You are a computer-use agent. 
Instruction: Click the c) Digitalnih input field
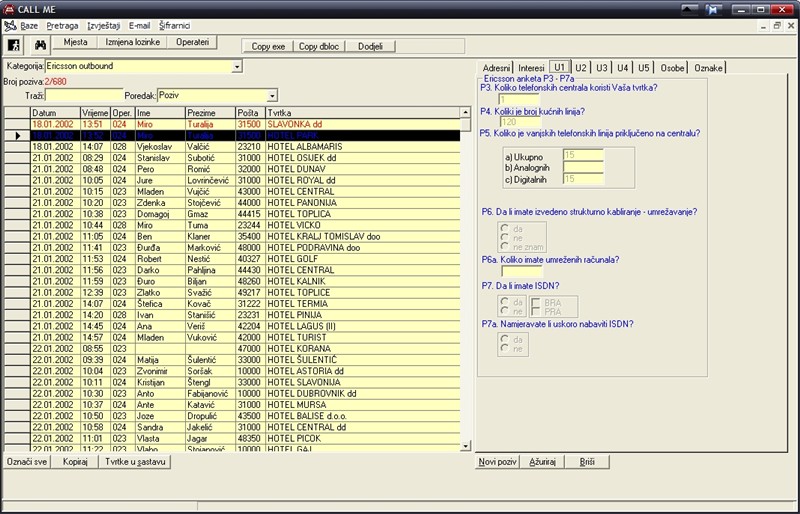pos(583,179)
